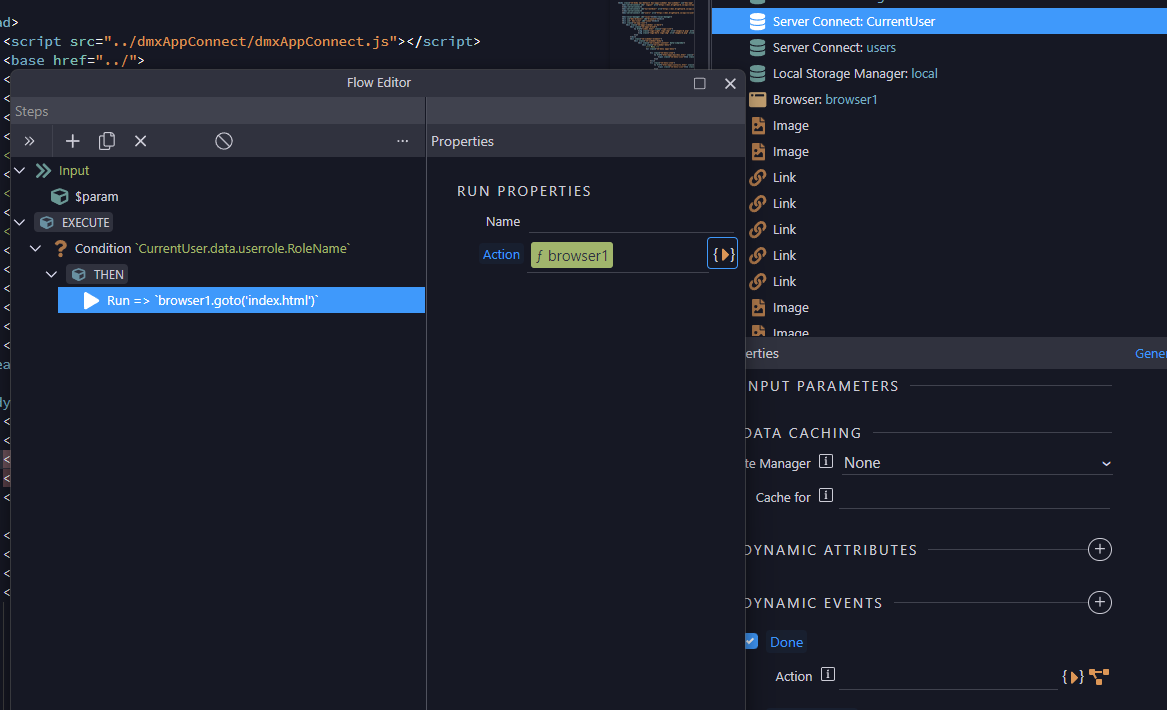Click Done Action data binding picker icon
The height and width of the screenshot is (710, 1167).
(x=1072, y=677)
